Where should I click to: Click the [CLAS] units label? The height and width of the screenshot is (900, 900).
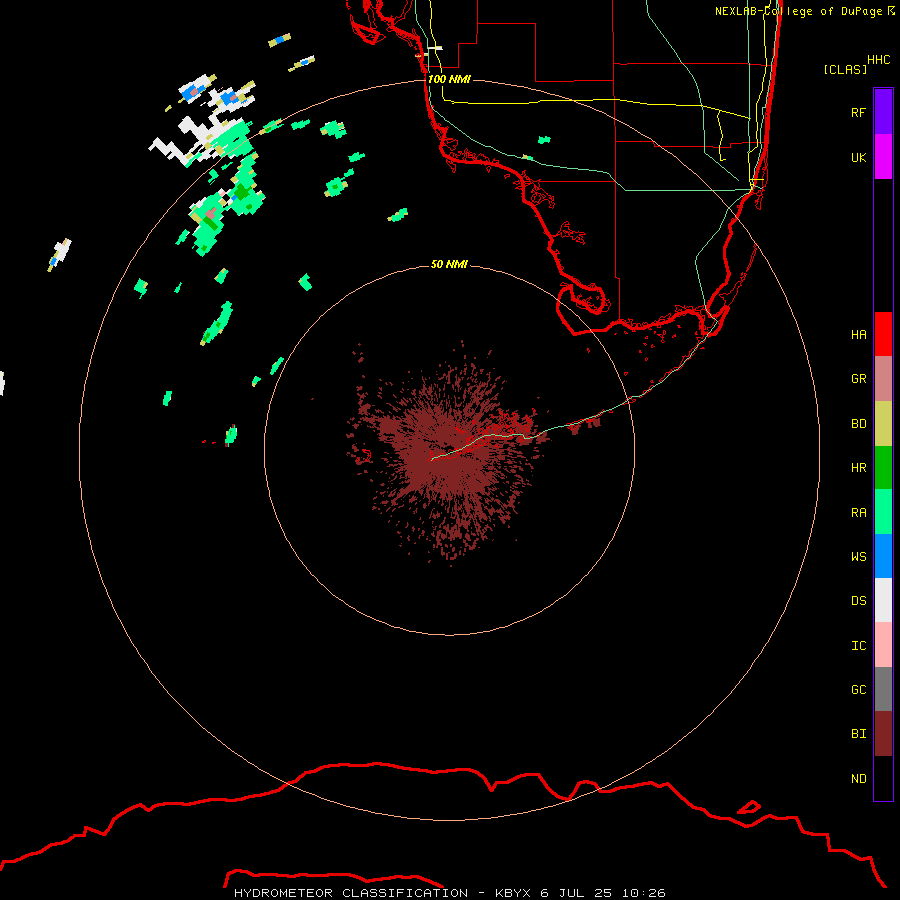845,69
